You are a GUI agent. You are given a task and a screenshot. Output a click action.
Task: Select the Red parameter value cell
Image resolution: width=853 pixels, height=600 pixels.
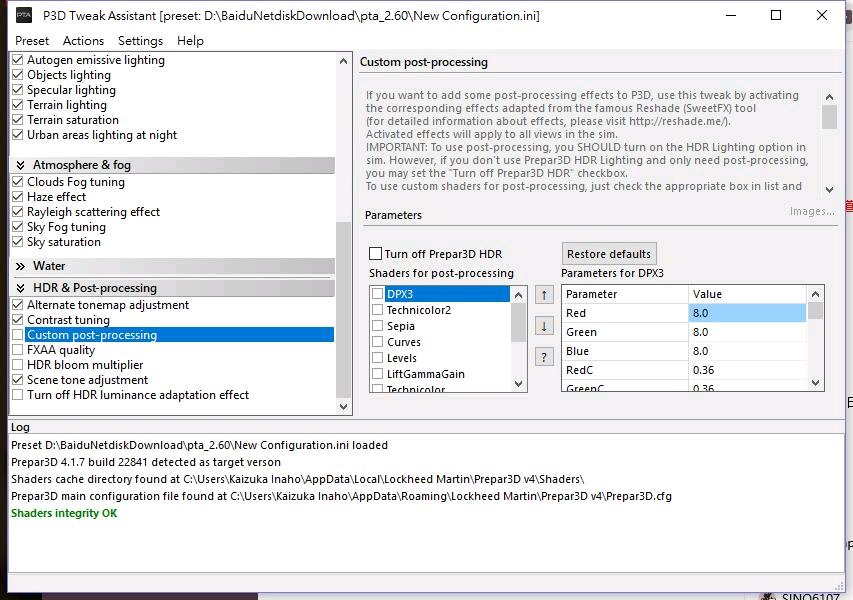[x=747, y=313]
